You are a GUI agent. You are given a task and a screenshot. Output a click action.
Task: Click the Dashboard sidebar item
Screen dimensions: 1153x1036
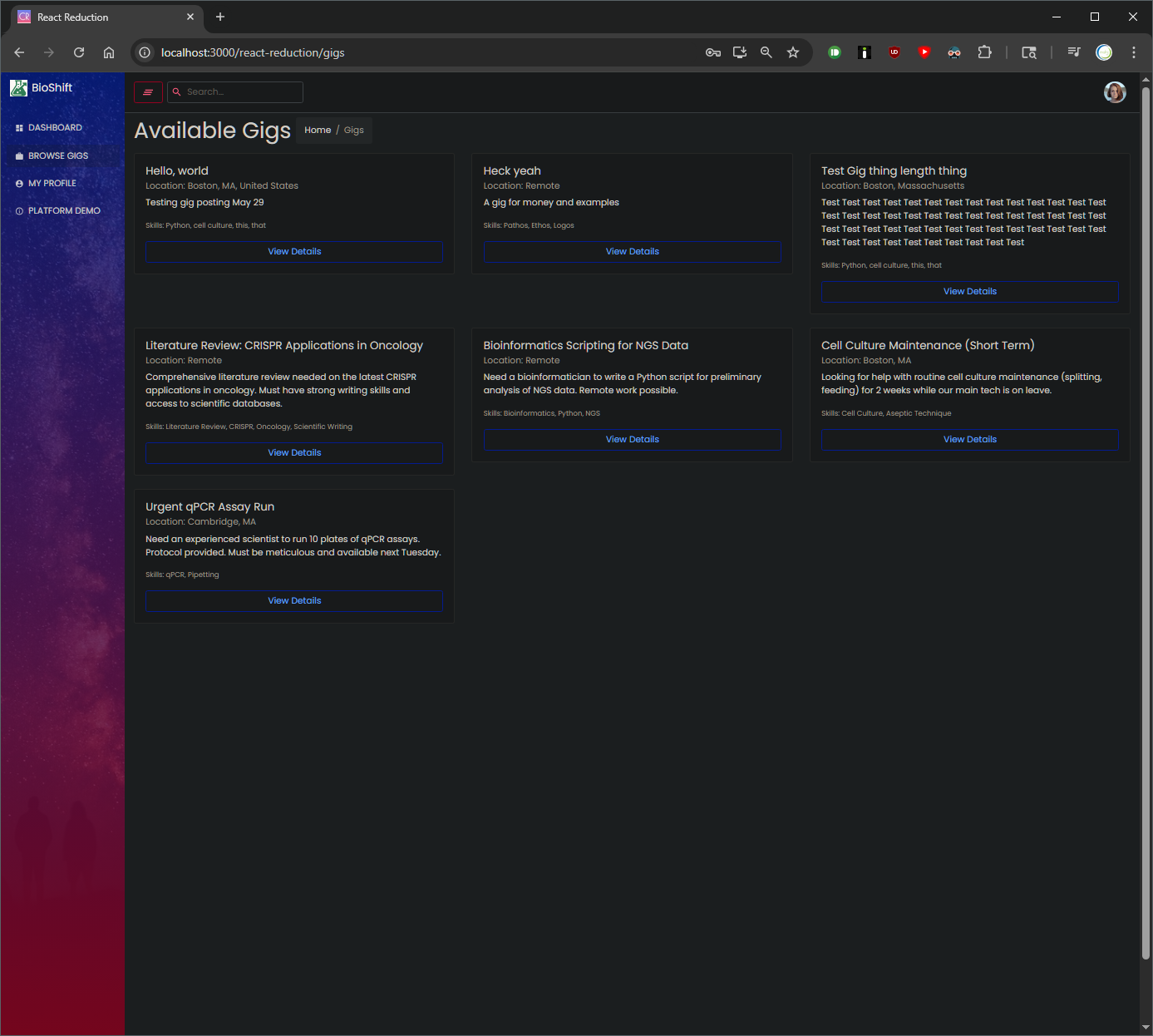tap(55, 128)
